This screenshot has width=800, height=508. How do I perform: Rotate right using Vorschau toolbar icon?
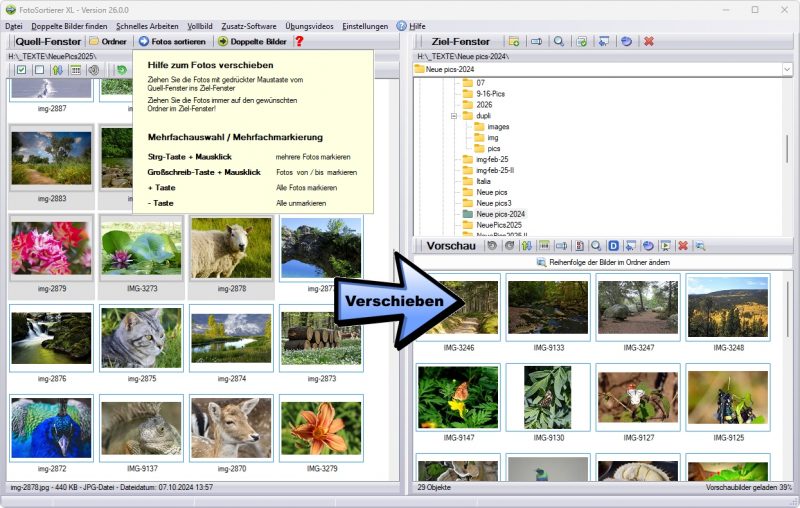509,246
